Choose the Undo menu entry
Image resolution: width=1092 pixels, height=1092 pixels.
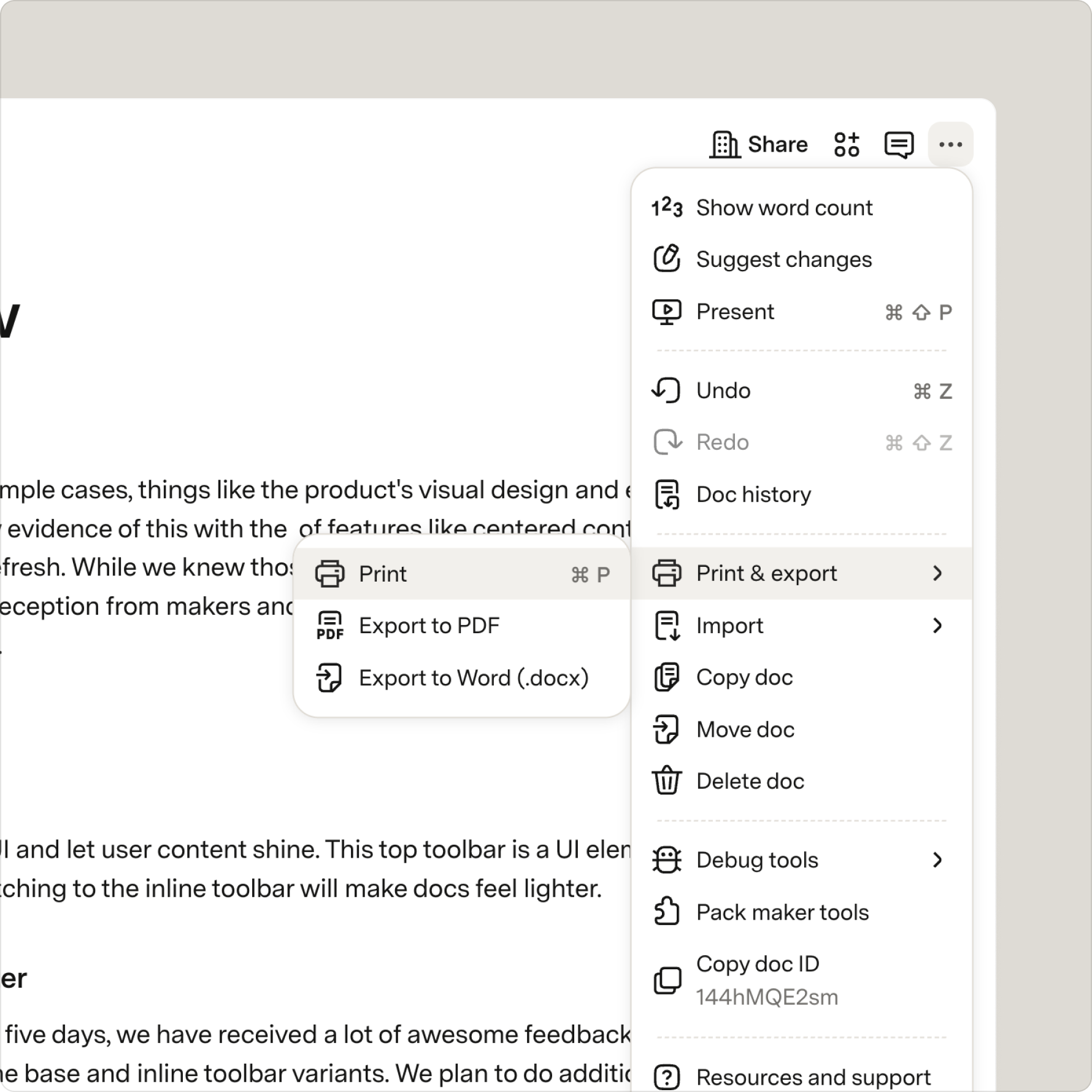801,391
